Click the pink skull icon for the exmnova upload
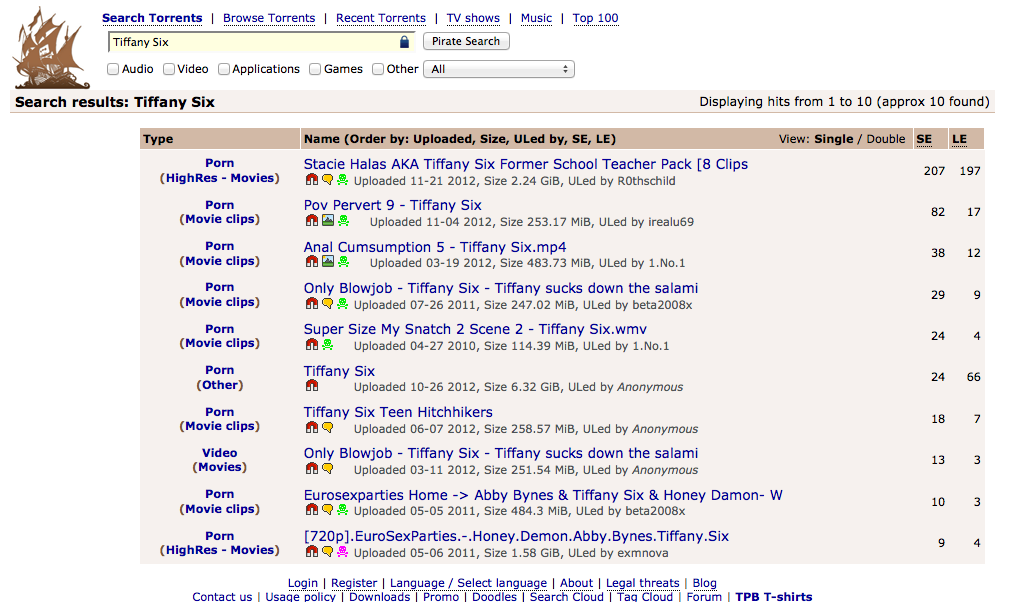Image resolution: width=1020 pixels, height=602 pixels. pos(343,551)
